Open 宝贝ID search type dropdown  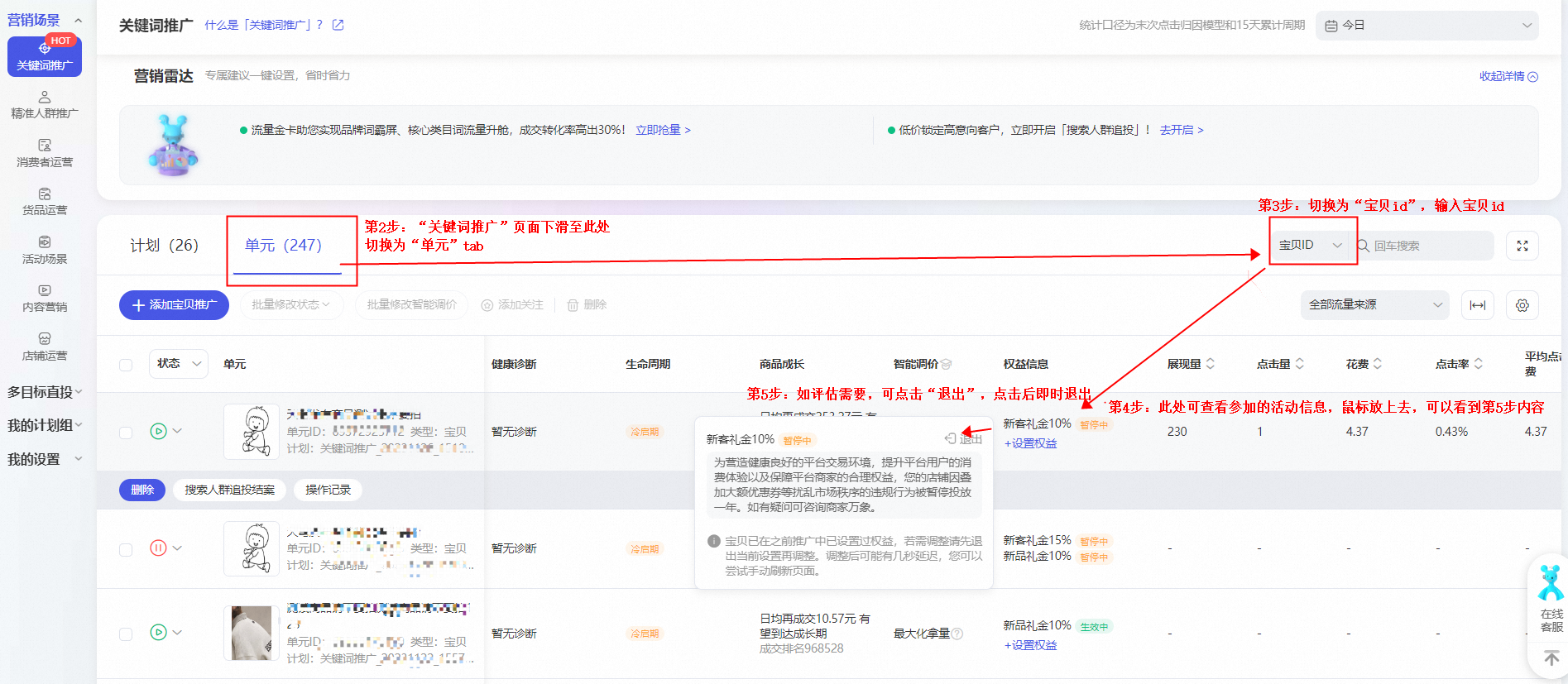click(1311, 246)
